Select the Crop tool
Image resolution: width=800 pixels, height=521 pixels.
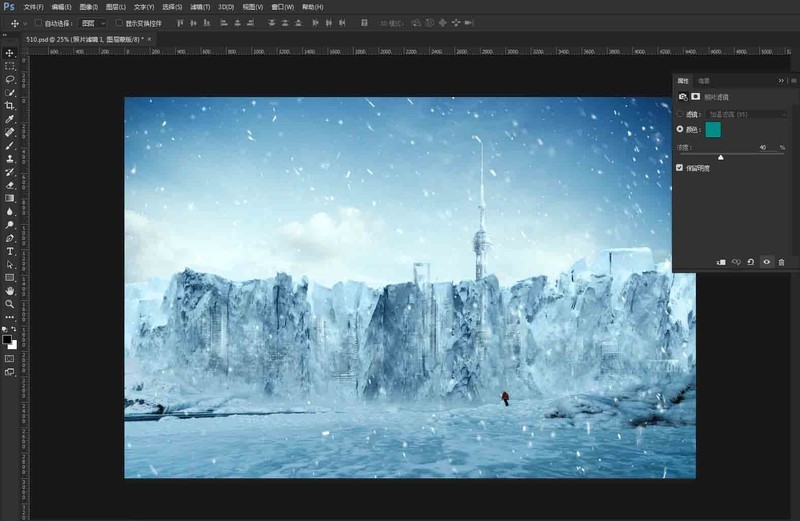(x=10, y=106)
